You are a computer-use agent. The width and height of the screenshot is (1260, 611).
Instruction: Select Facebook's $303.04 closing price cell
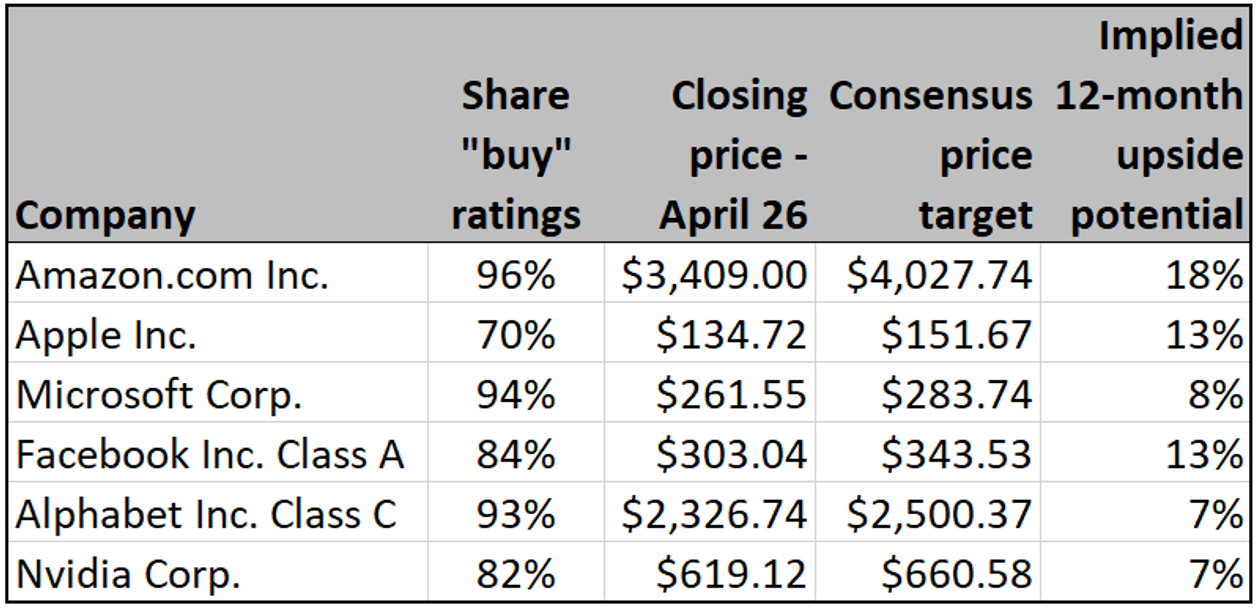pos(731,455)
